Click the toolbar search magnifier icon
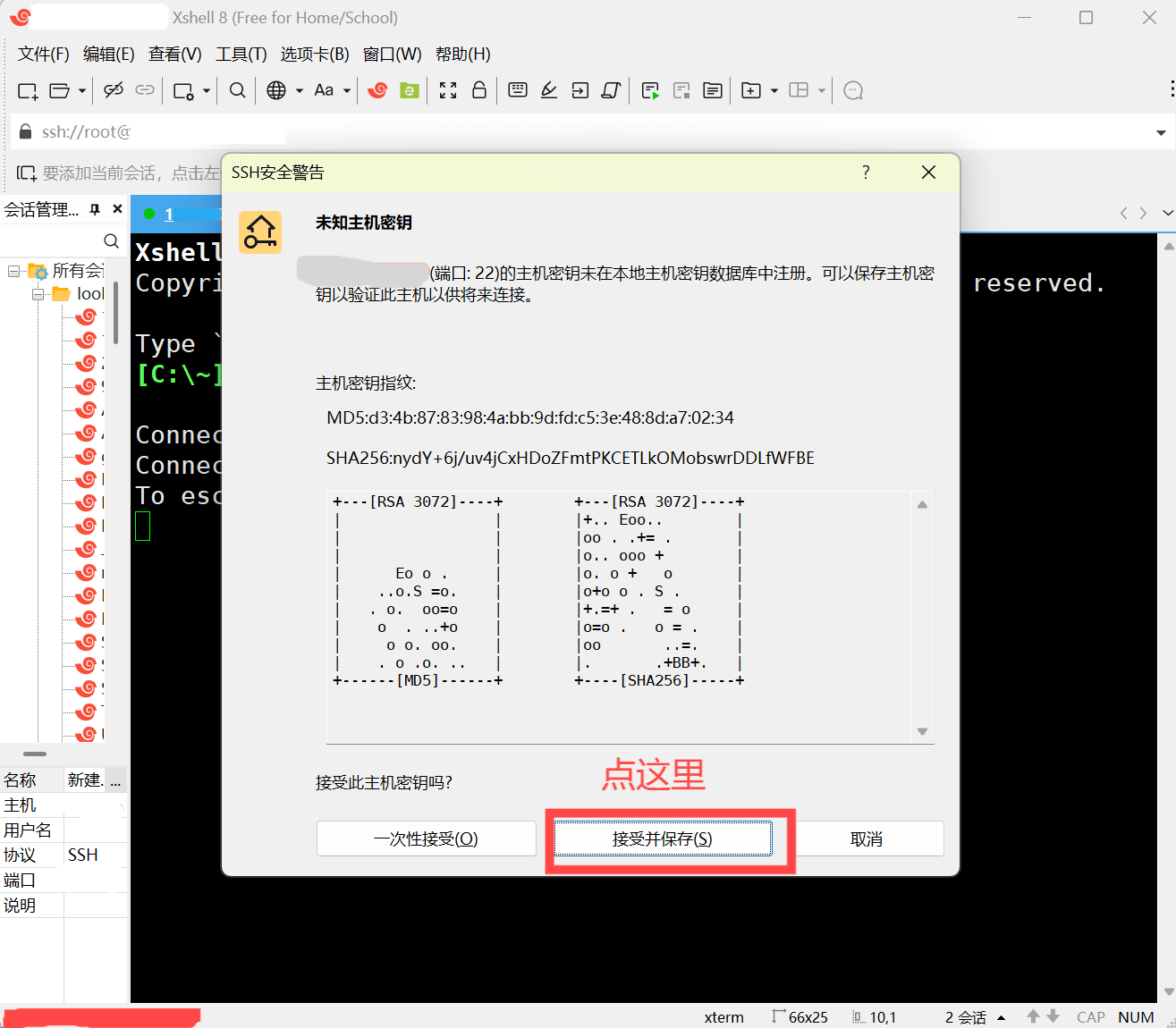This screenshot has height=1028, width=1176. [237, 90]
